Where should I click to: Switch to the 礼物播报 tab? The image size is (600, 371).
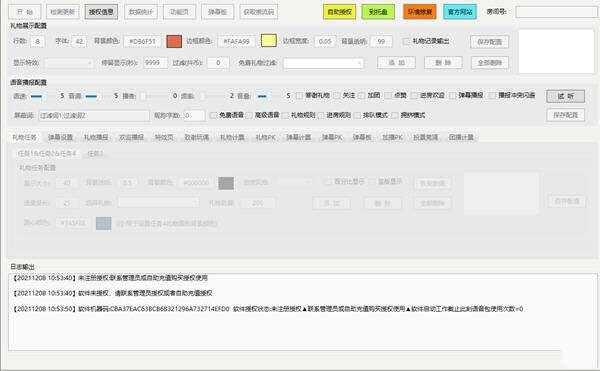(x=96, y=137)
